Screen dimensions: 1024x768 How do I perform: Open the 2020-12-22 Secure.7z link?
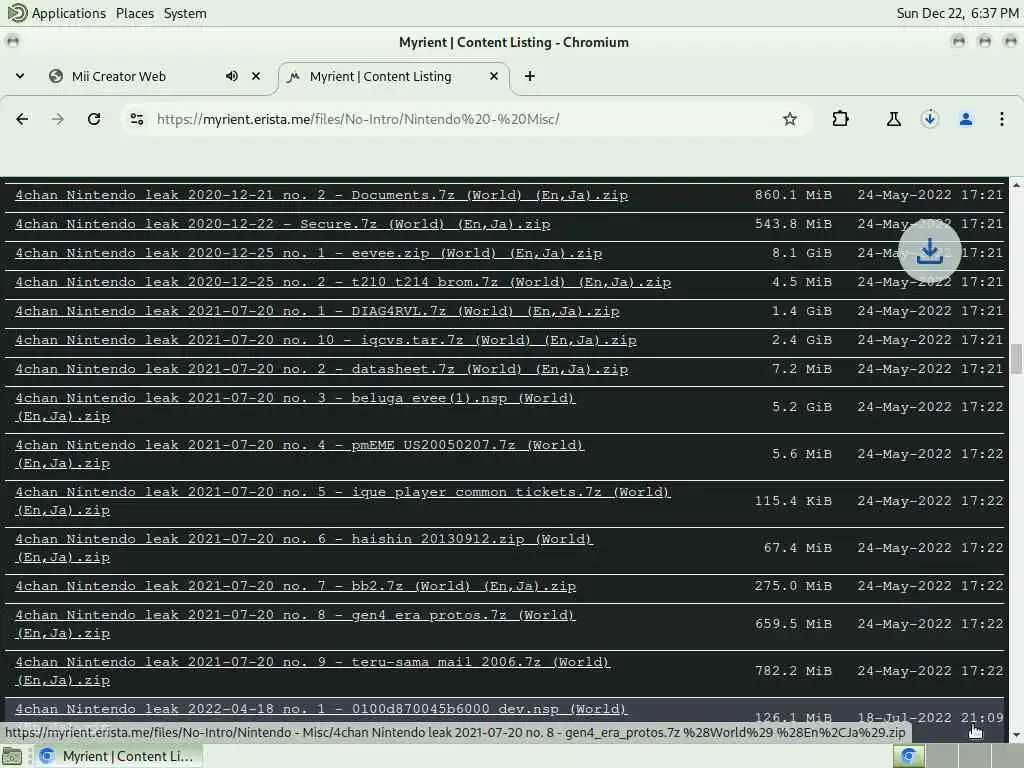pos(283,224)
